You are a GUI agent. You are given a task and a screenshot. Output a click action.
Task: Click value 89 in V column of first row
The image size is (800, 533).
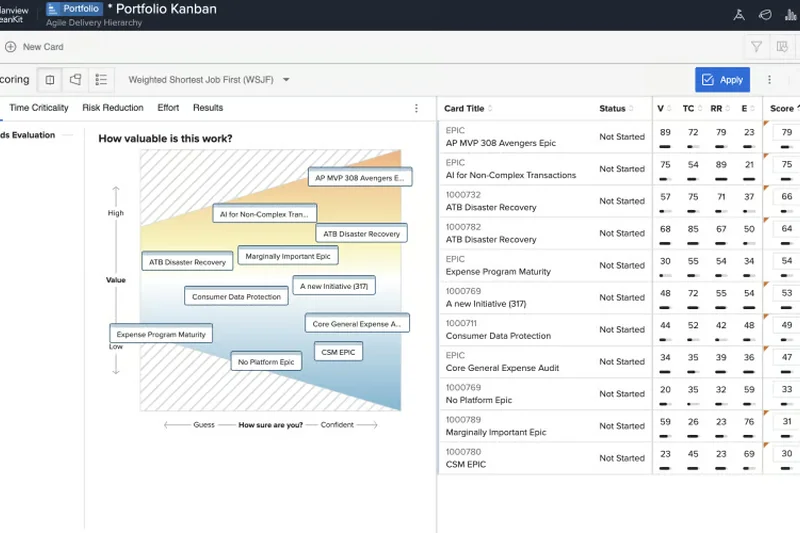[x=665, y=133]
